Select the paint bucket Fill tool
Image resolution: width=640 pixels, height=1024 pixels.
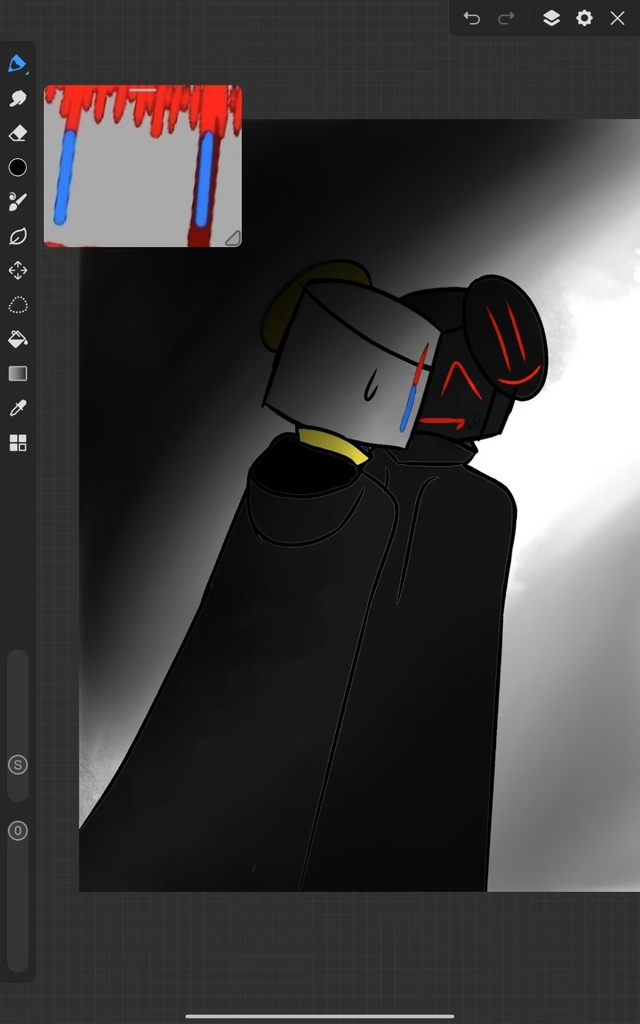click(17, 339)
